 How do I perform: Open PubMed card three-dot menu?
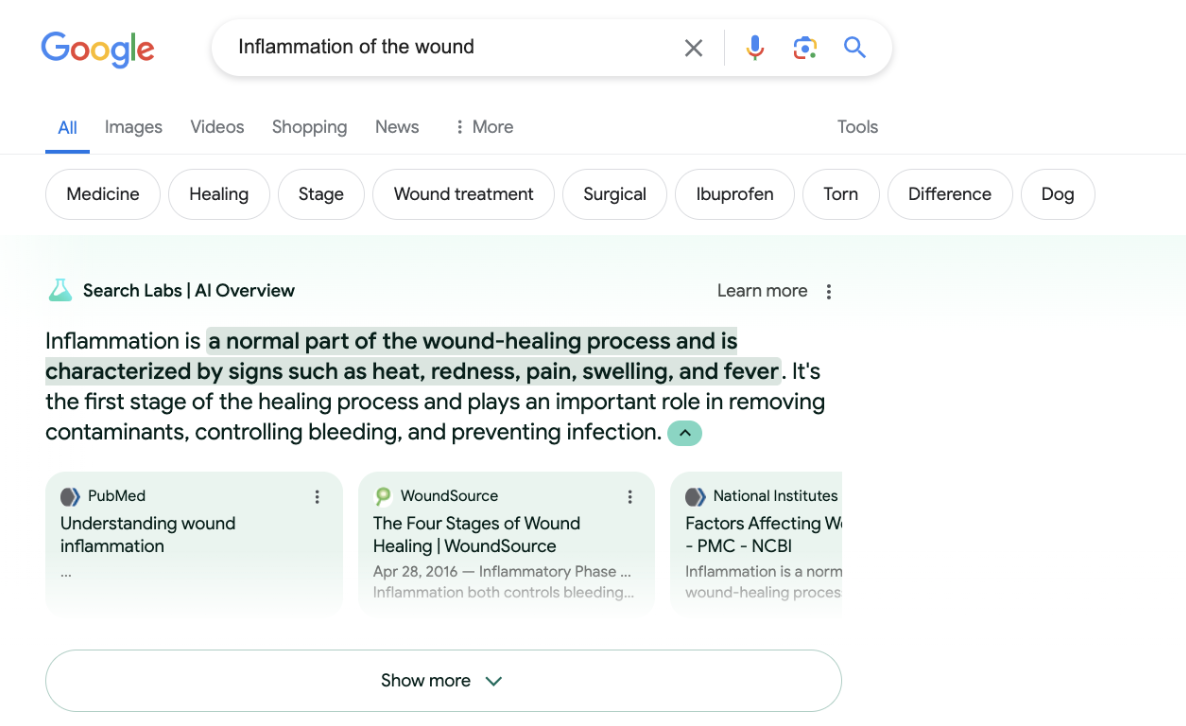(317, 497)
